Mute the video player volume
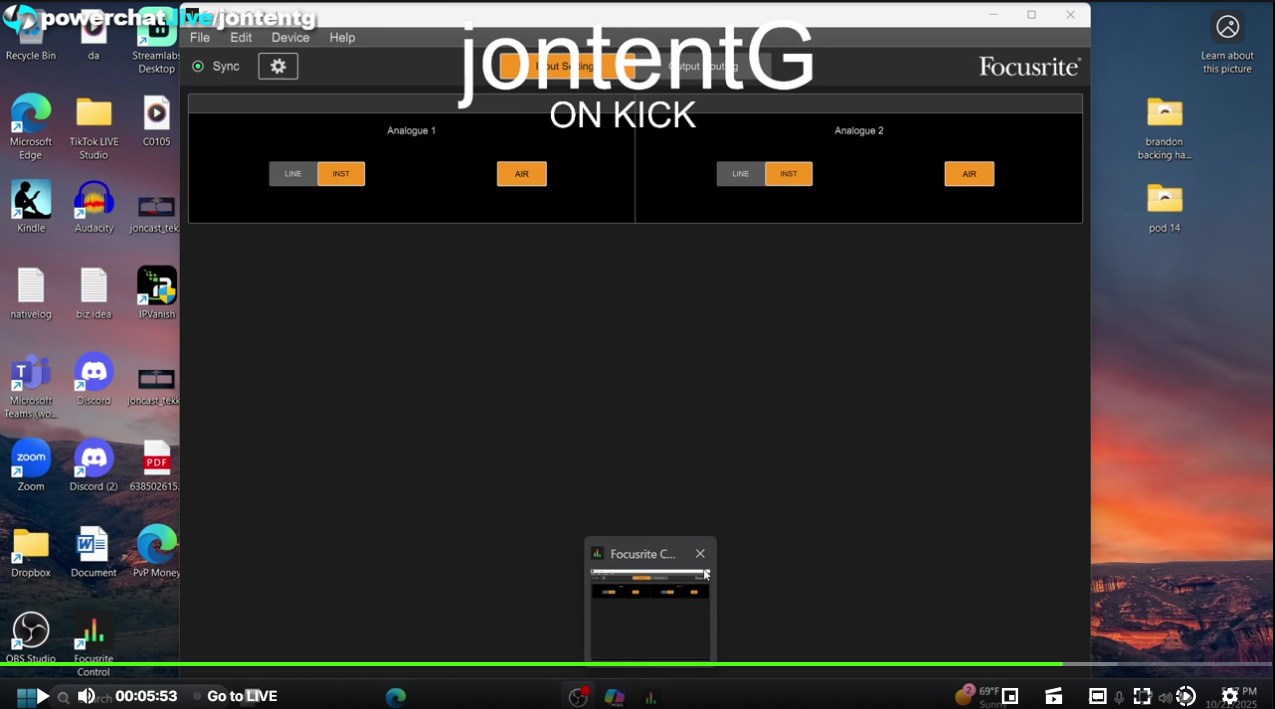1275x709 pixels. point(87,696)
